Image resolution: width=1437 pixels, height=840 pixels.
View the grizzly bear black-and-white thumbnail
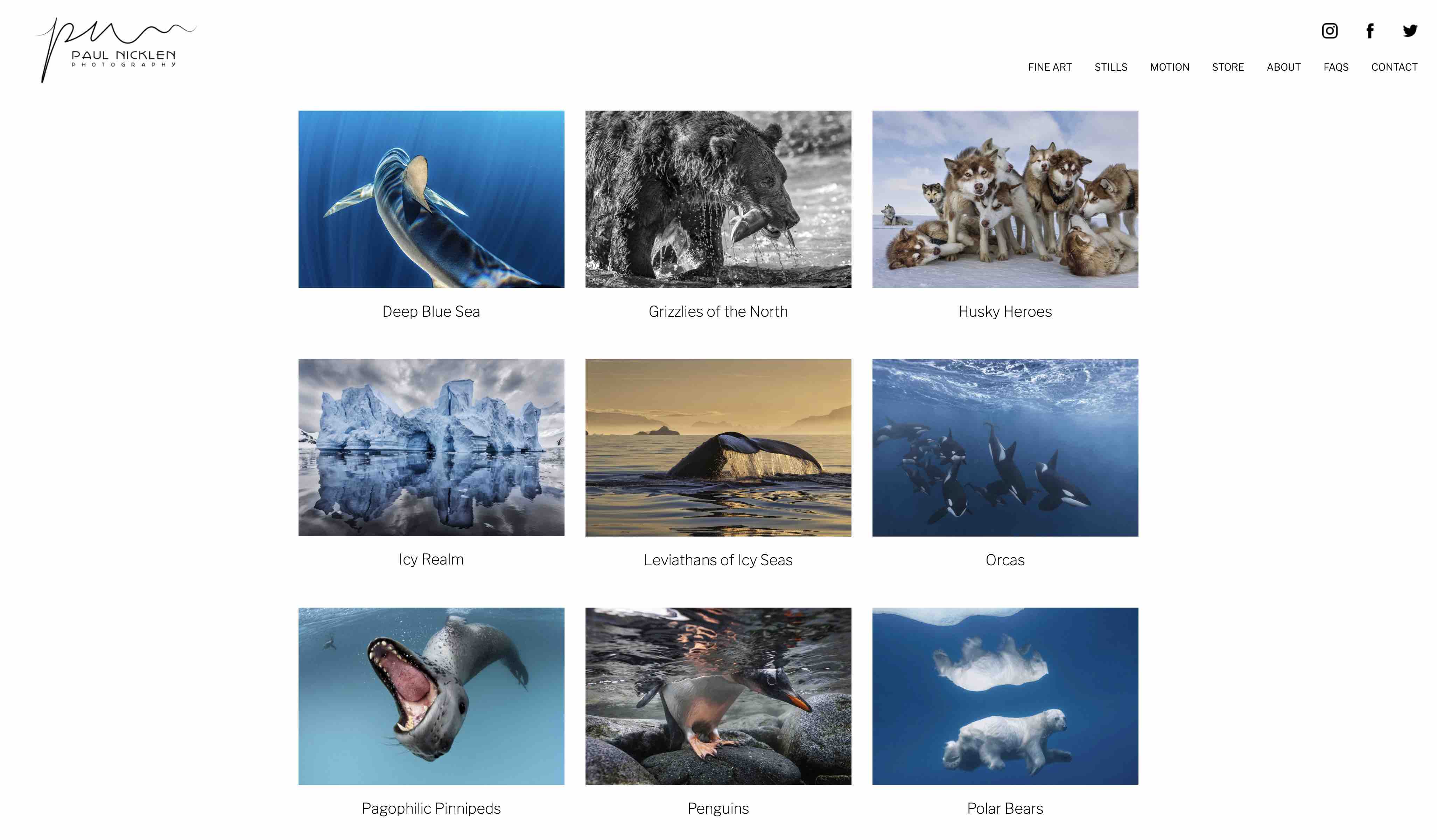point(718,199)
